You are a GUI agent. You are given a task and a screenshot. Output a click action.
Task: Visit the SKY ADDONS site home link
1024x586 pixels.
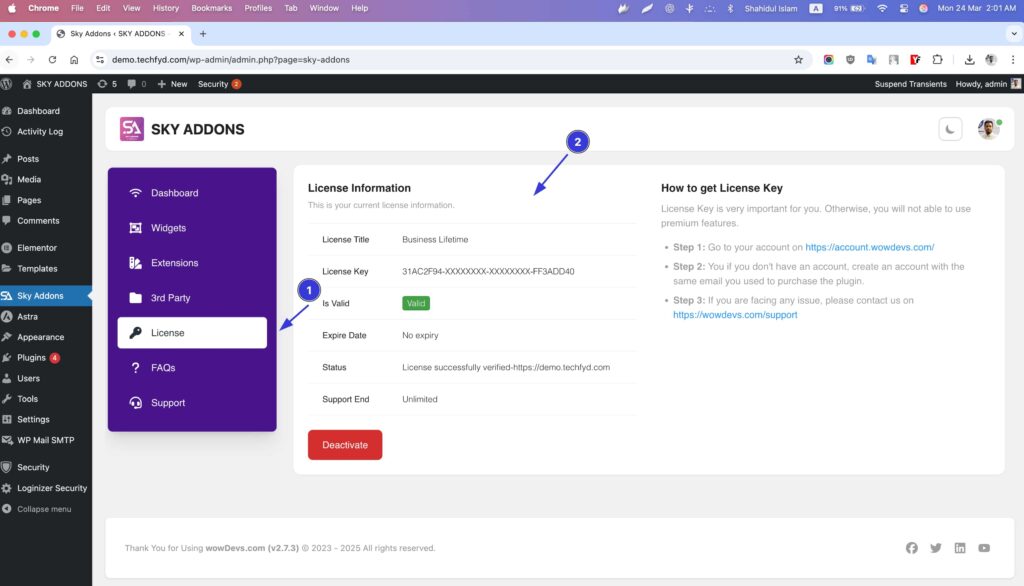tap(55, 84)
